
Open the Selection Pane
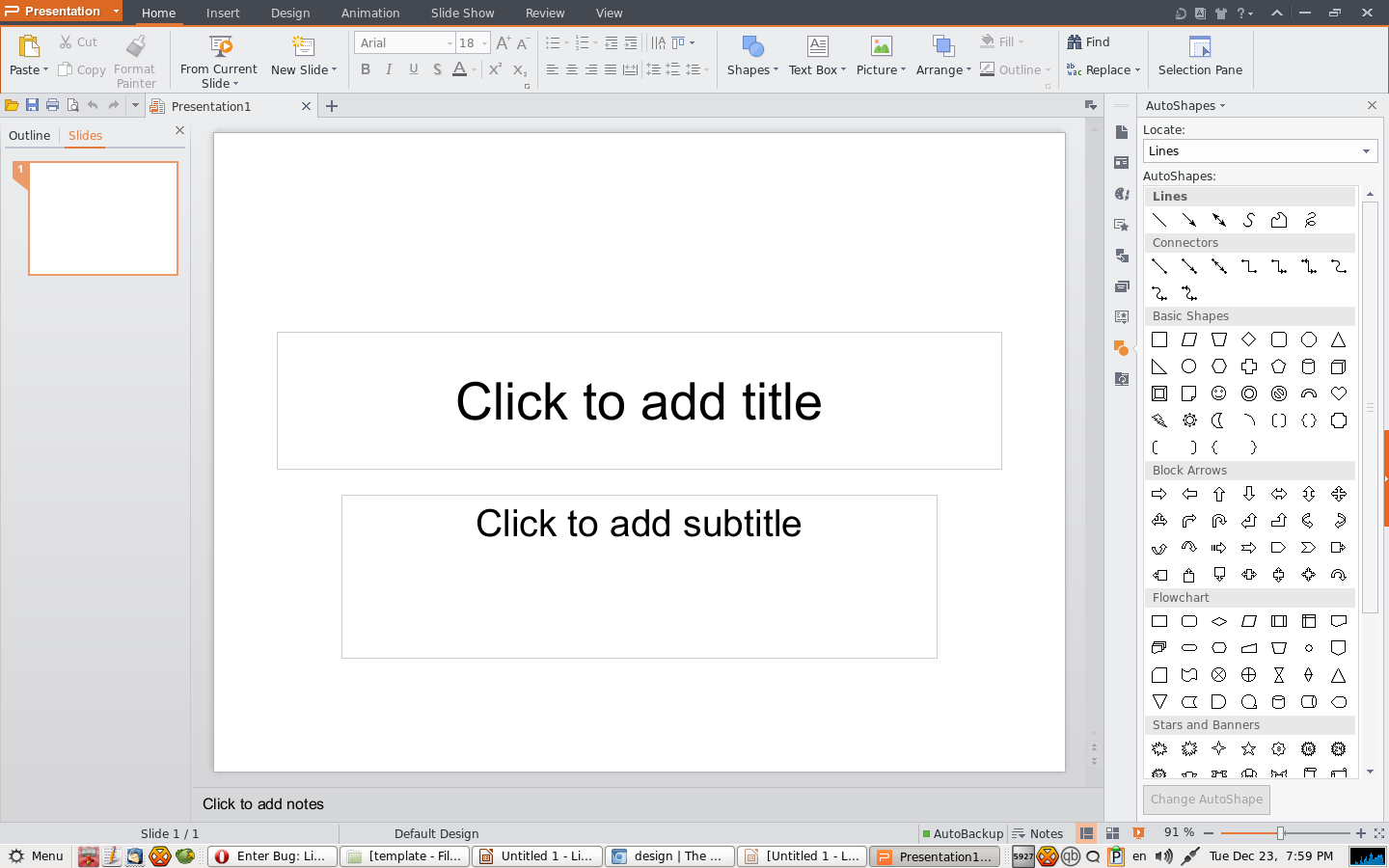[x=1200, y=55]
